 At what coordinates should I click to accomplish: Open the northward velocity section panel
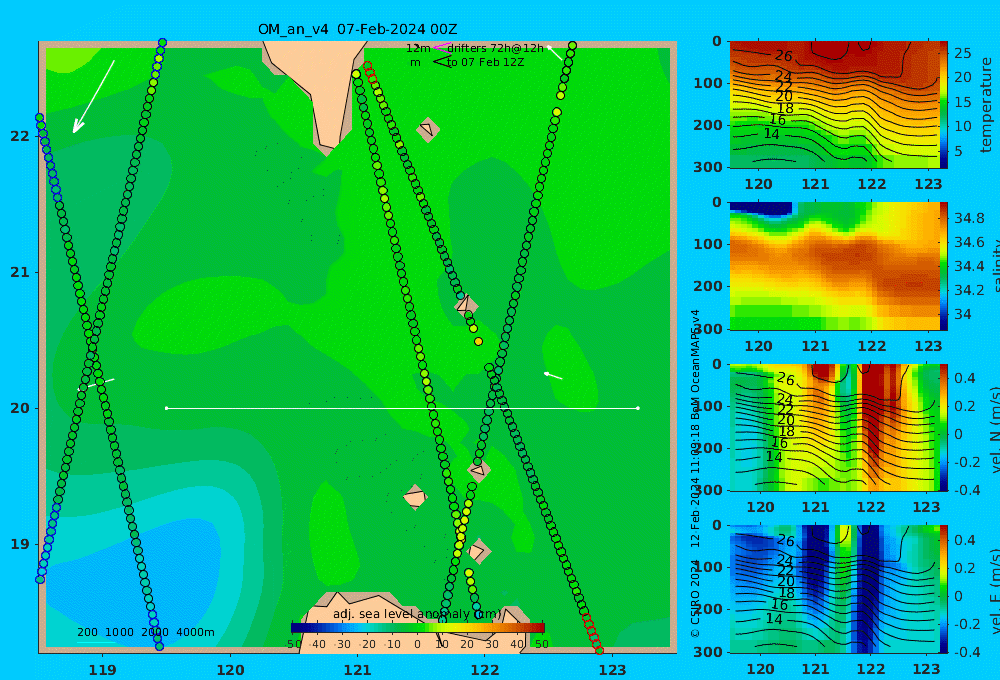pyautogui.click(x=834, y=427)
